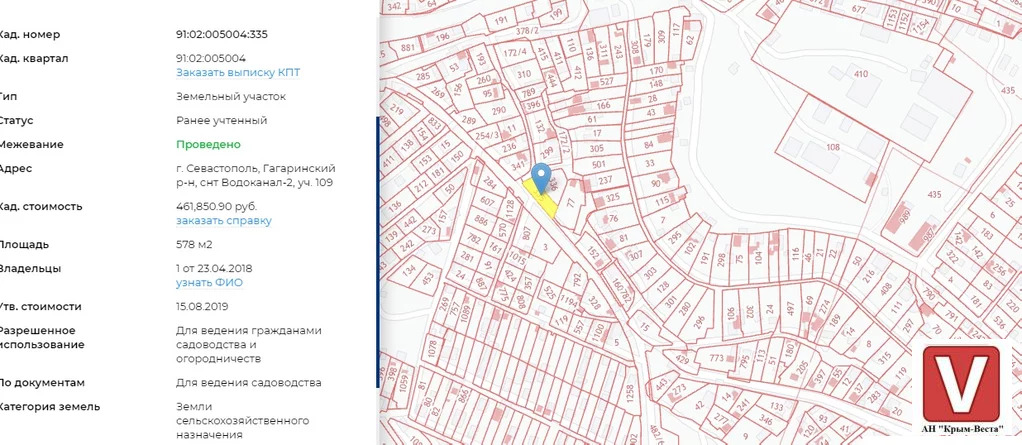Click the green Проведено survey status

coord(208,144)
